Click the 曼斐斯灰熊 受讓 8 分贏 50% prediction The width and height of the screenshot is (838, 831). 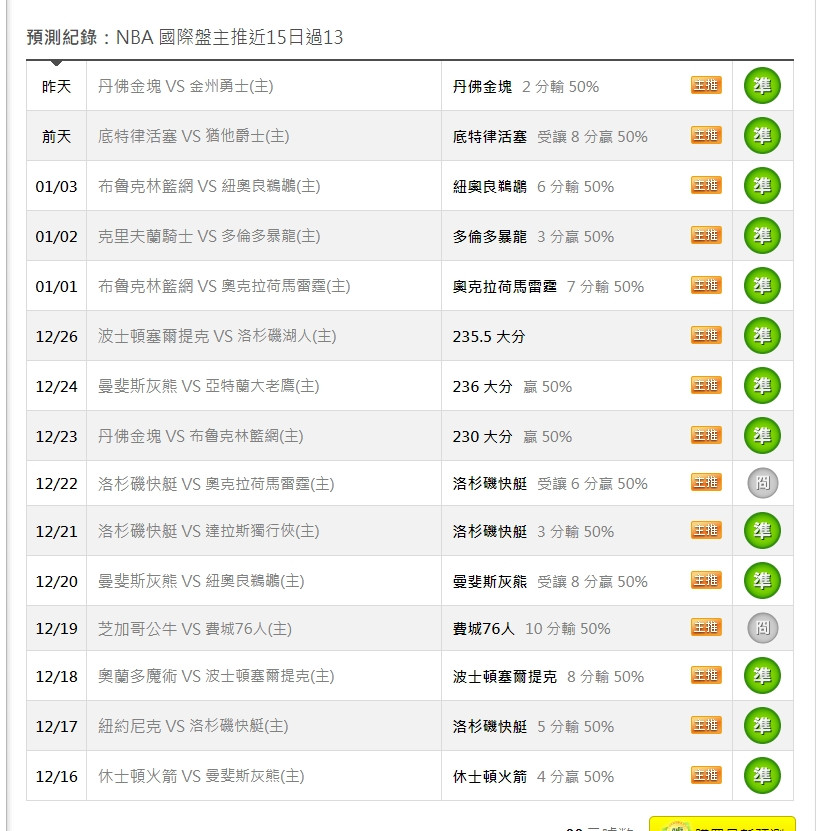[x=550, y=581]
